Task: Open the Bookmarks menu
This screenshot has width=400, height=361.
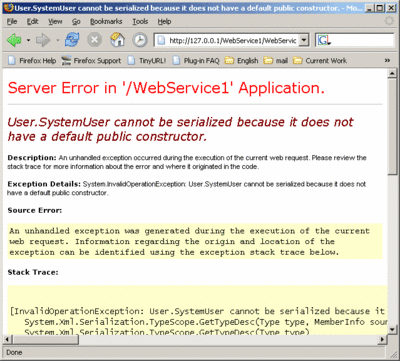Action: (106, 22)
